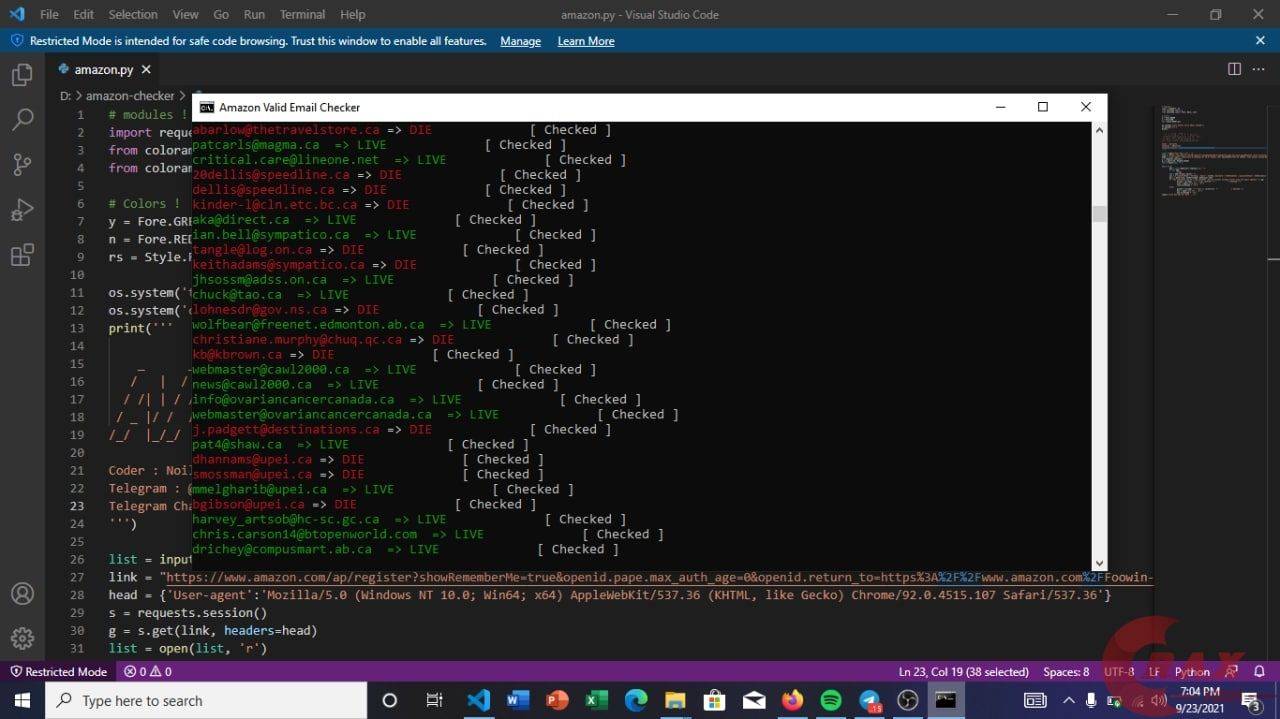This screenshot has height=719, width=1280.
Task: Close the amazon.py editor tab
Action: click(x=146, y=69)
